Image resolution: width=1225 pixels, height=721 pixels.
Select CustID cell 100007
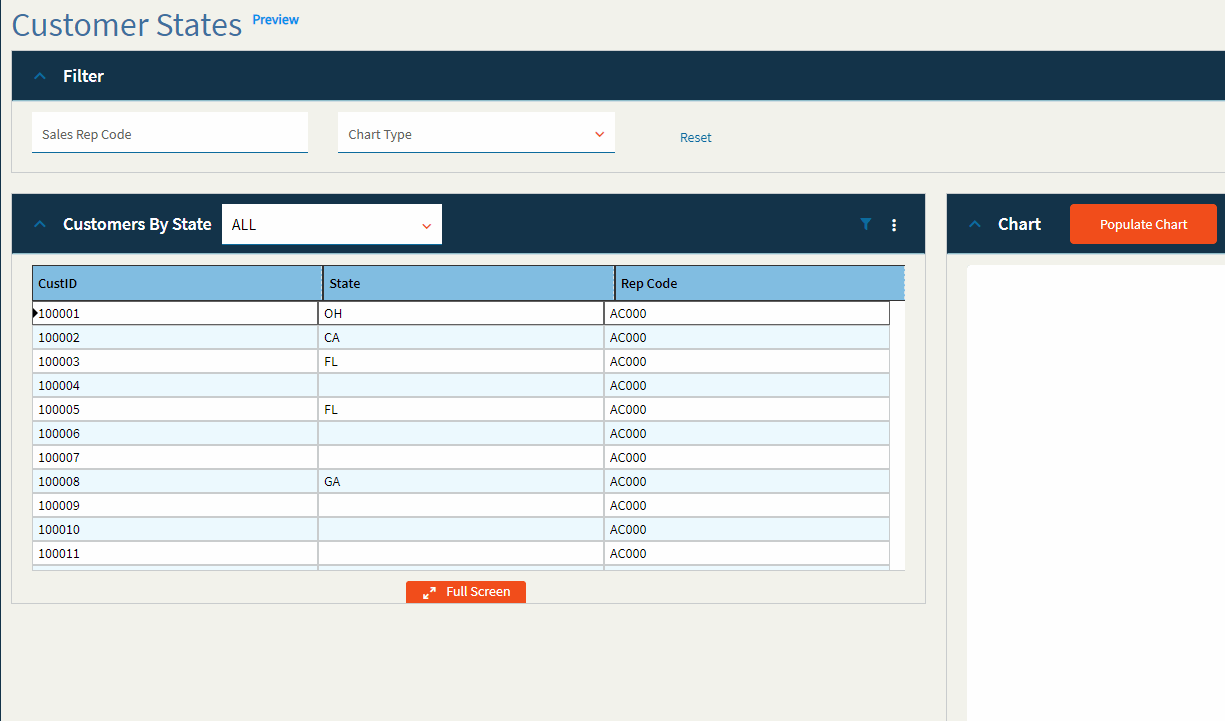175,457
